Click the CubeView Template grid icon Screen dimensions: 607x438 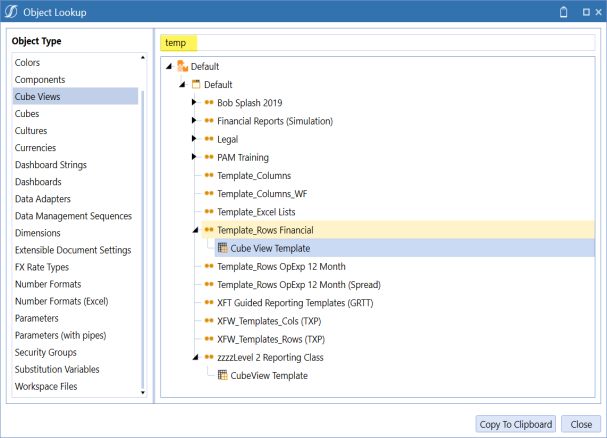[x=222, y=375]
